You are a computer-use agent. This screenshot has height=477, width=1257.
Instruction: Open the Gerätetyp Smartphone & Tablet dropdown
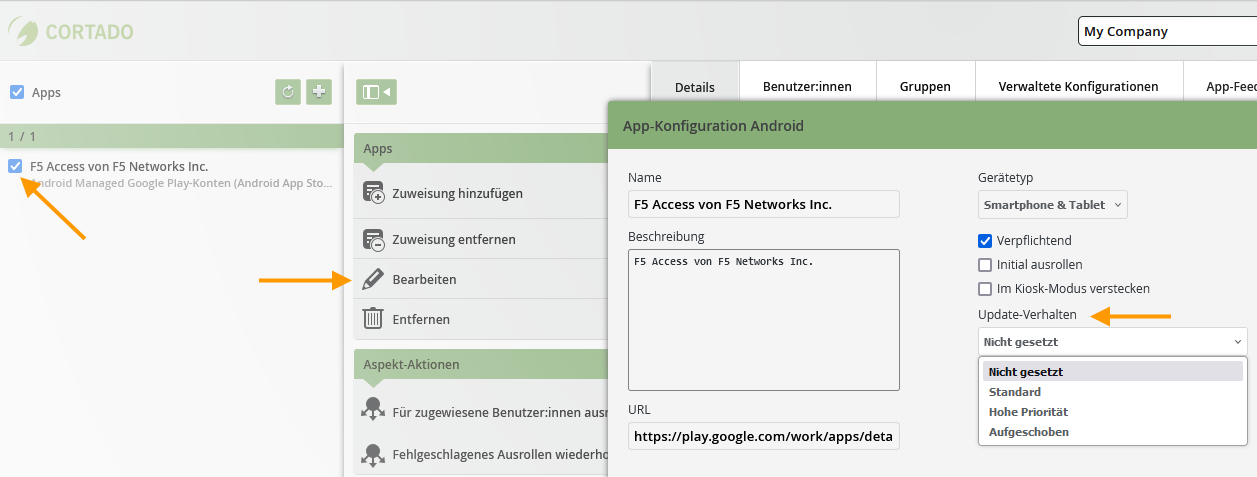[x=1053, y=205]
